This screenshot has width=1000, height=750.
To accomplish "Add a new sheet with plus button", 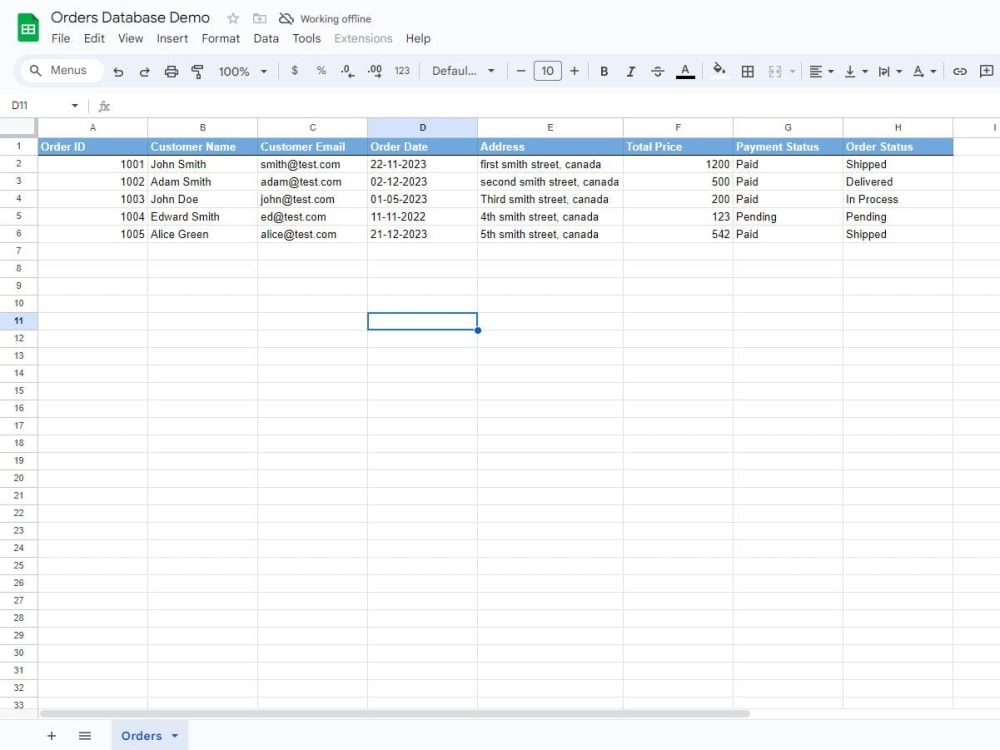I will pos(52,735).
